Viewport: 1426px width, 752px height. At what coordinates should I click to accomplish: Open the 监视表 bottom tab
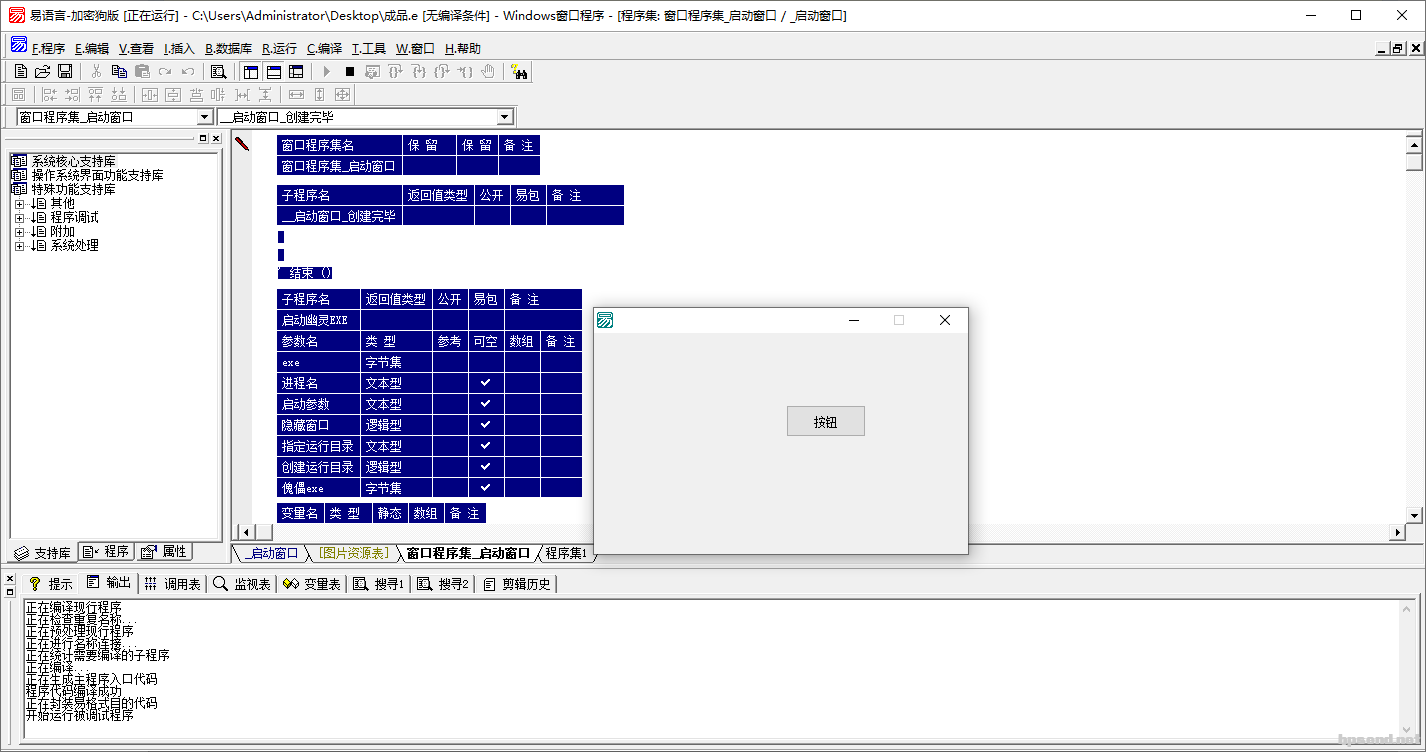point(242,583)
